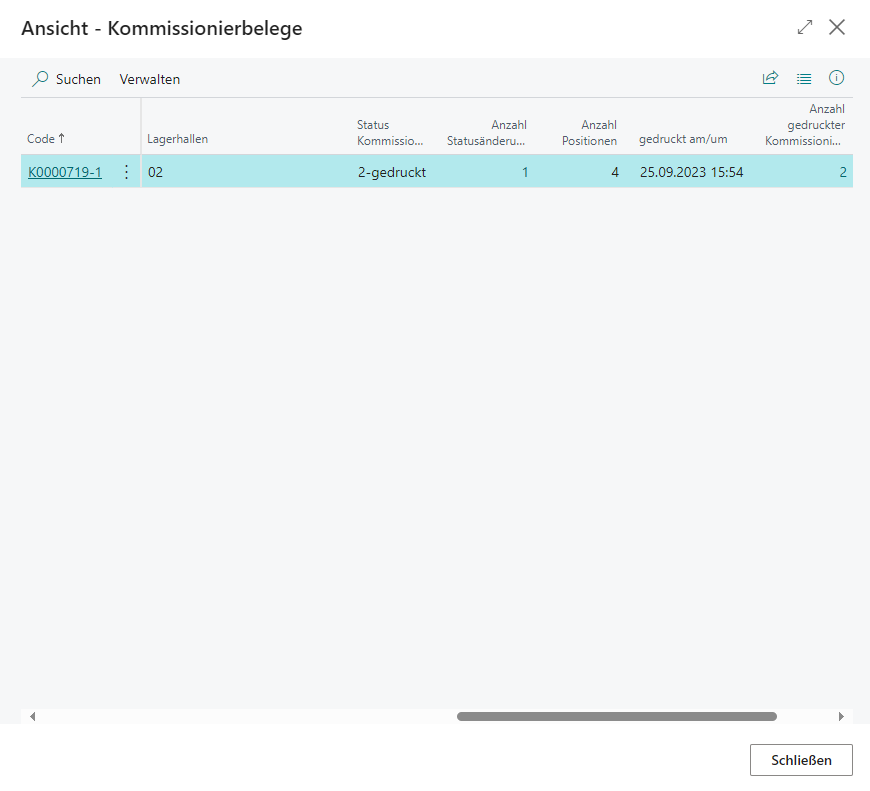The width and height of the screenshot is (870, 791).
Task: Close the Kommissionierbelege dialog with X
Action: tap(837, 27)
